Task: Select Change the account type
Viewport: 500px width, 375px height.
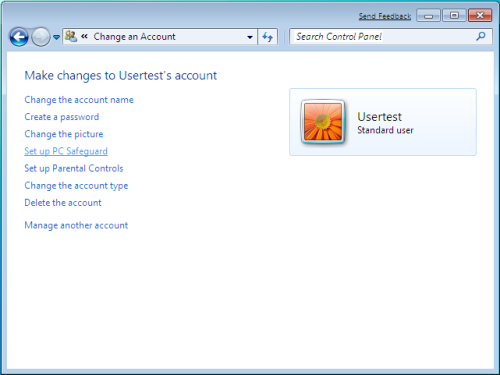Action: (x=76, y=186)
